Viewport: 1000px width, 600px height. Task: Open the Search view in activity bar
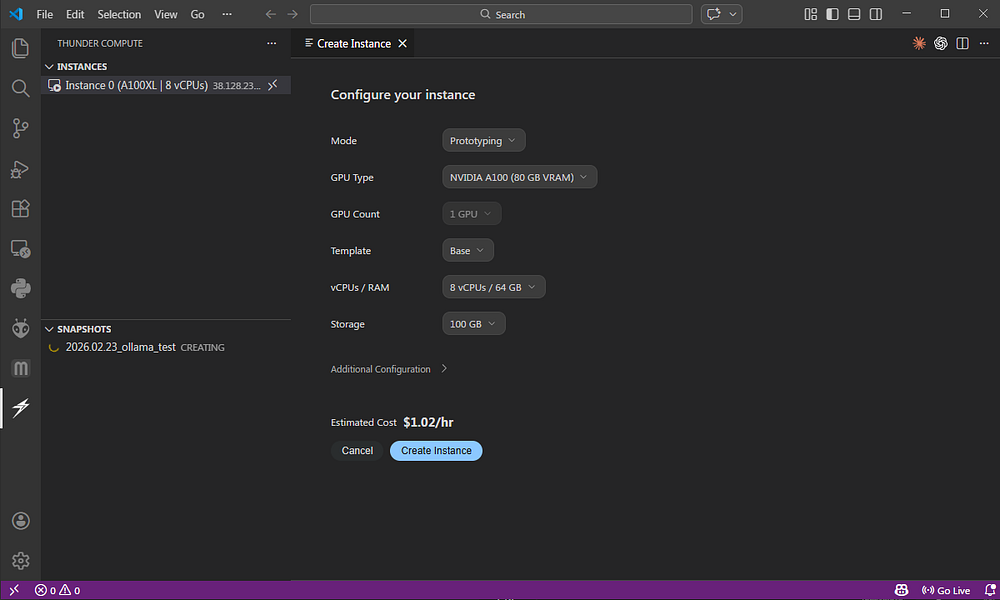pos(20,88)
